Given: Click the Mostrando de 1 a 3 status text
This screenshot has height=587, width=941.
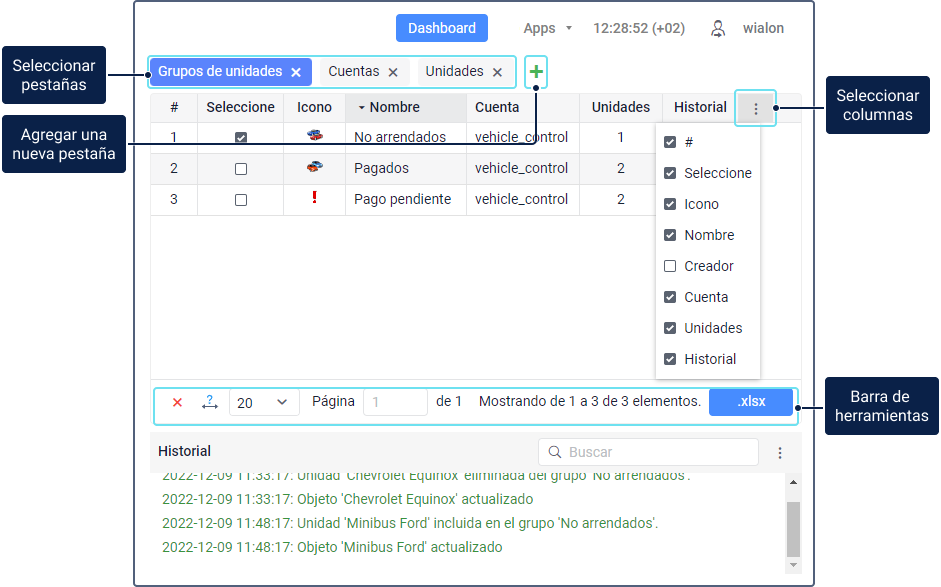Looking at the screenshot, I should coord(589,402).
